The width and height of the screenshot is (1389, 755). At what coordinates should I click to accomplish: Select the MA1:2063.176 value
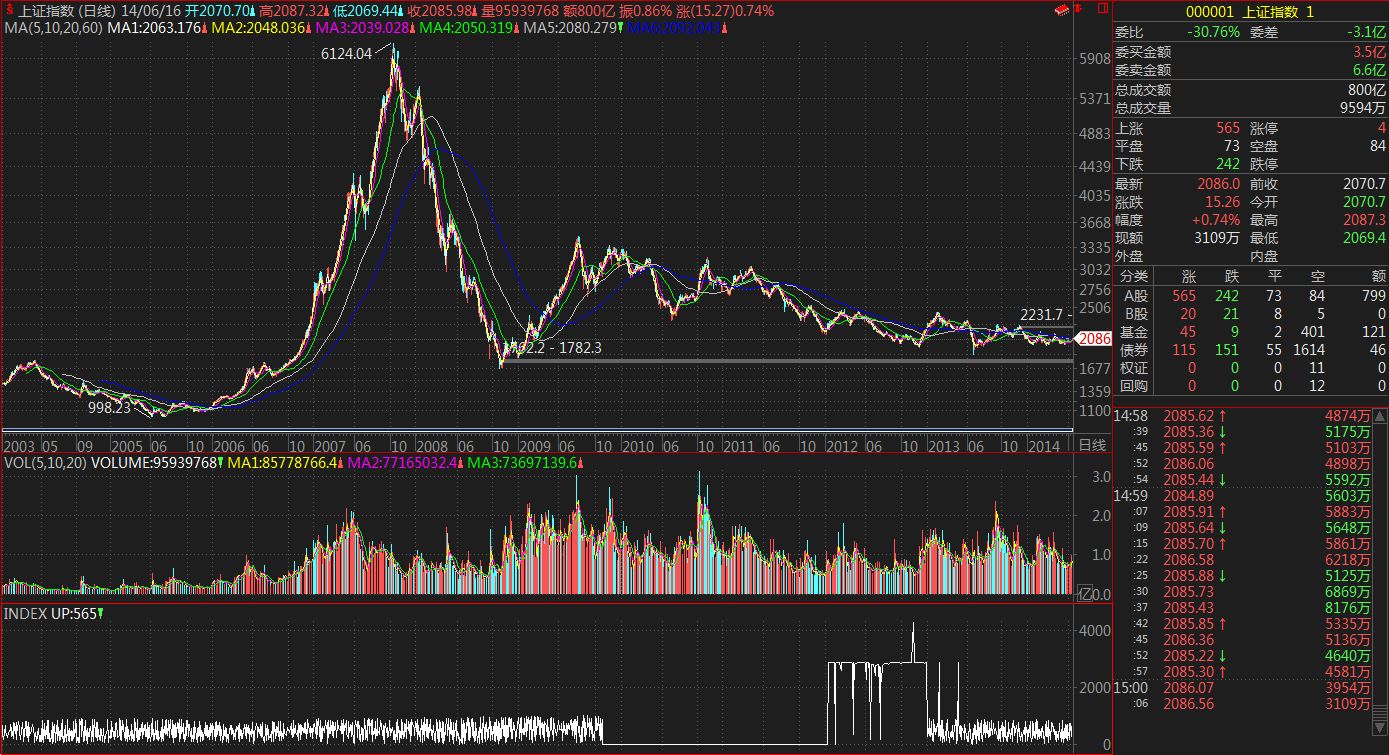point(155,28)
